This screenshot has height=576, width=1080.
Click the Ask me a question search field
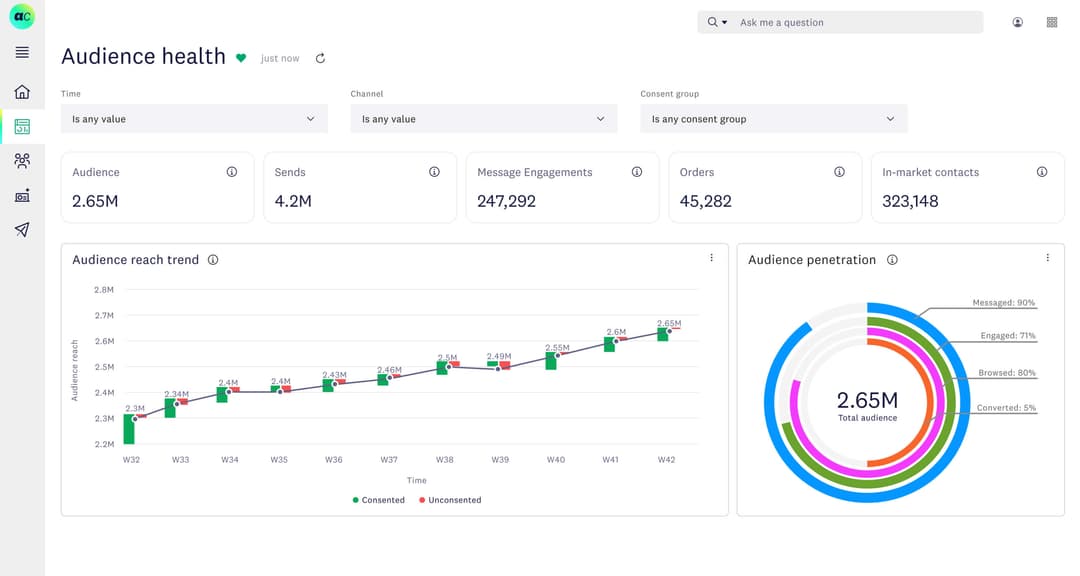860,21
